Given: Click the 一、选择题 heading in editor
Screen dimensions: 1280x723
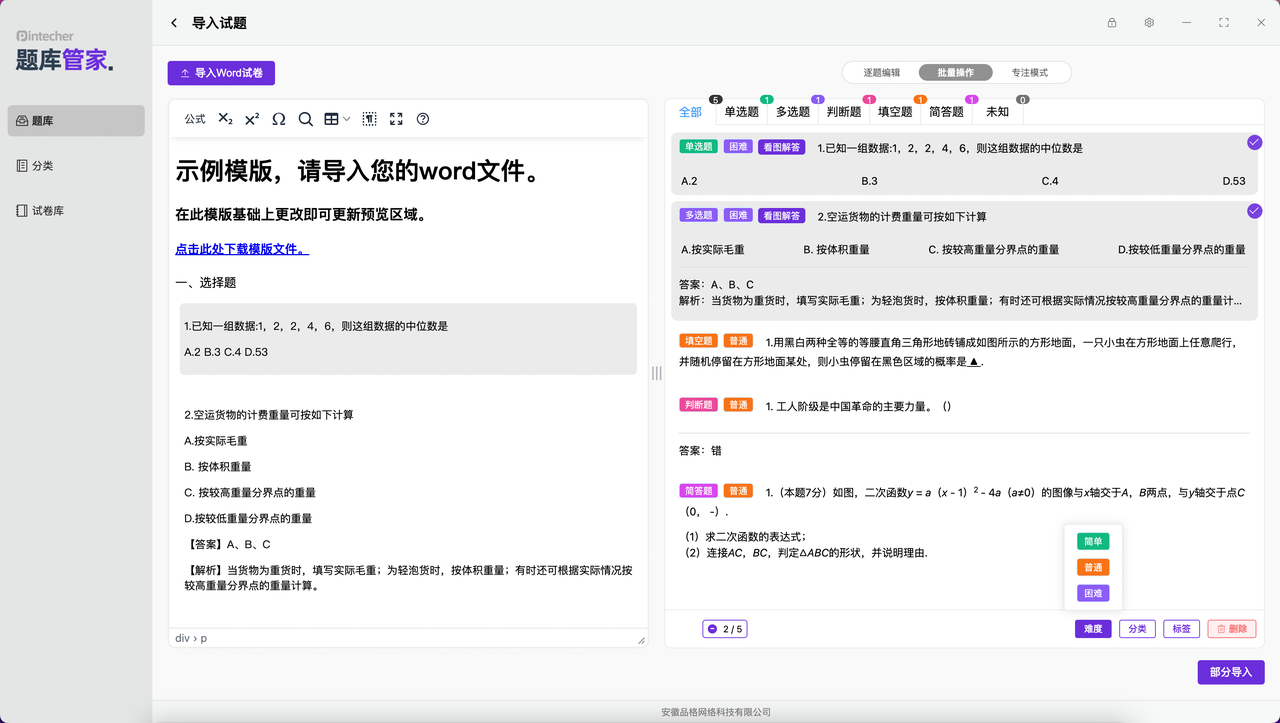Looking at the screenshot, I should pyautogui.click(x=206, y=283).
